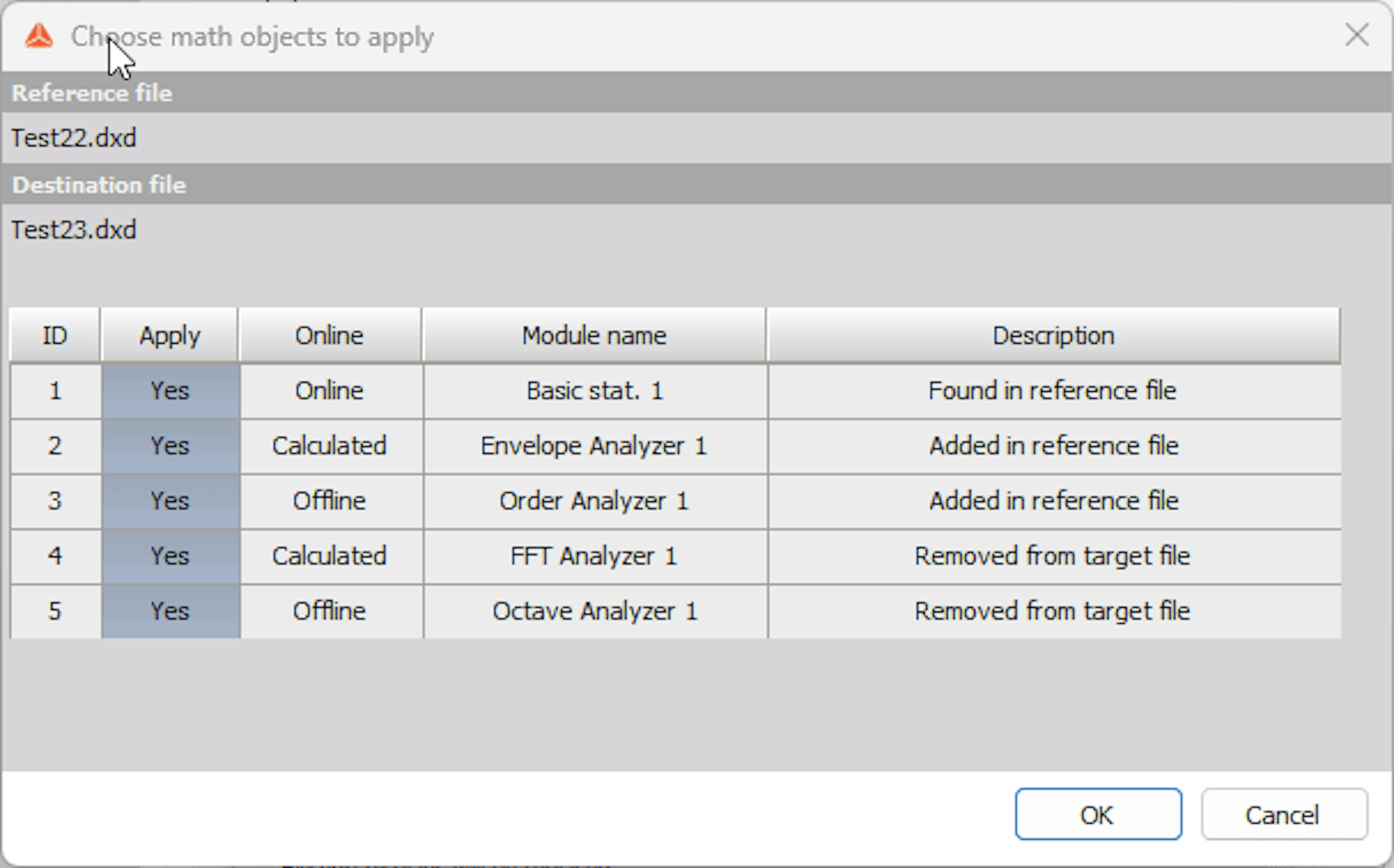Click Online cell for Basic stat. 1 row
The height and width of the screenshot is (868, 1394).
pos(331,392)
